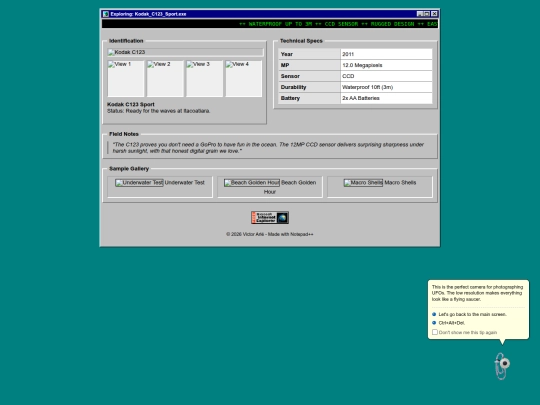
Task: Click the 'Technical Specs' group heading
Action: 301,41
